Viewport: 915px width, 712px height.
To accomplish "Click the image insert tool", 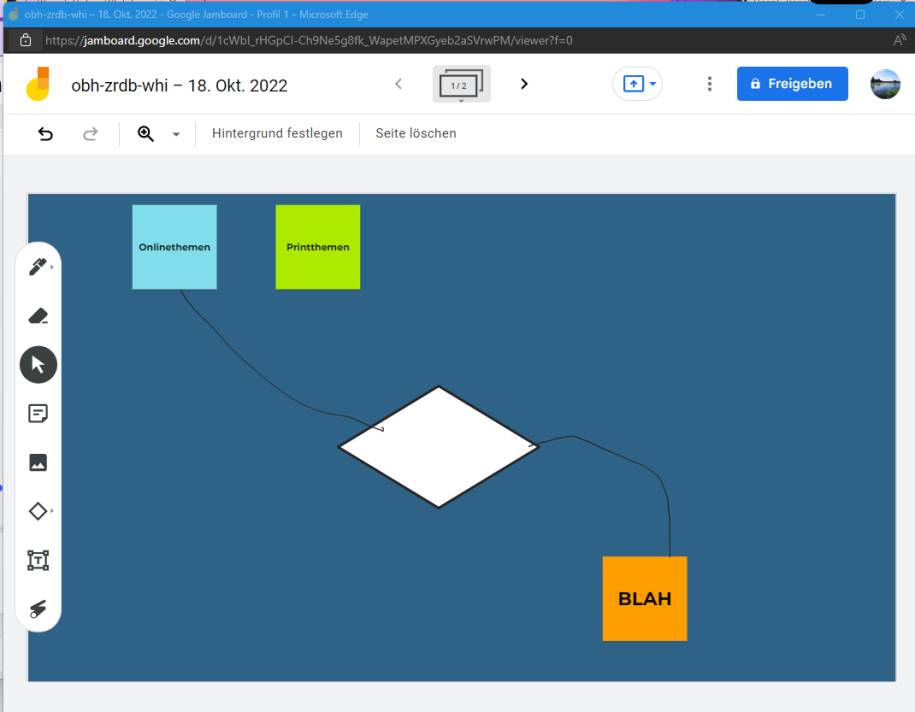I will [37, 462].
